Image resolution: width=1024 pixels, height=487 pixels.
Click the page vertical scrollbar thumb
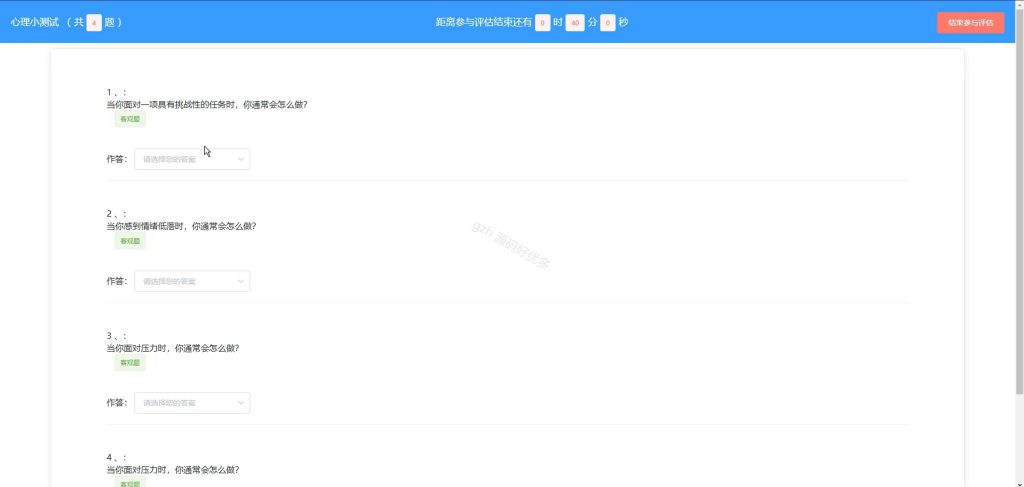pos(1019,201)
